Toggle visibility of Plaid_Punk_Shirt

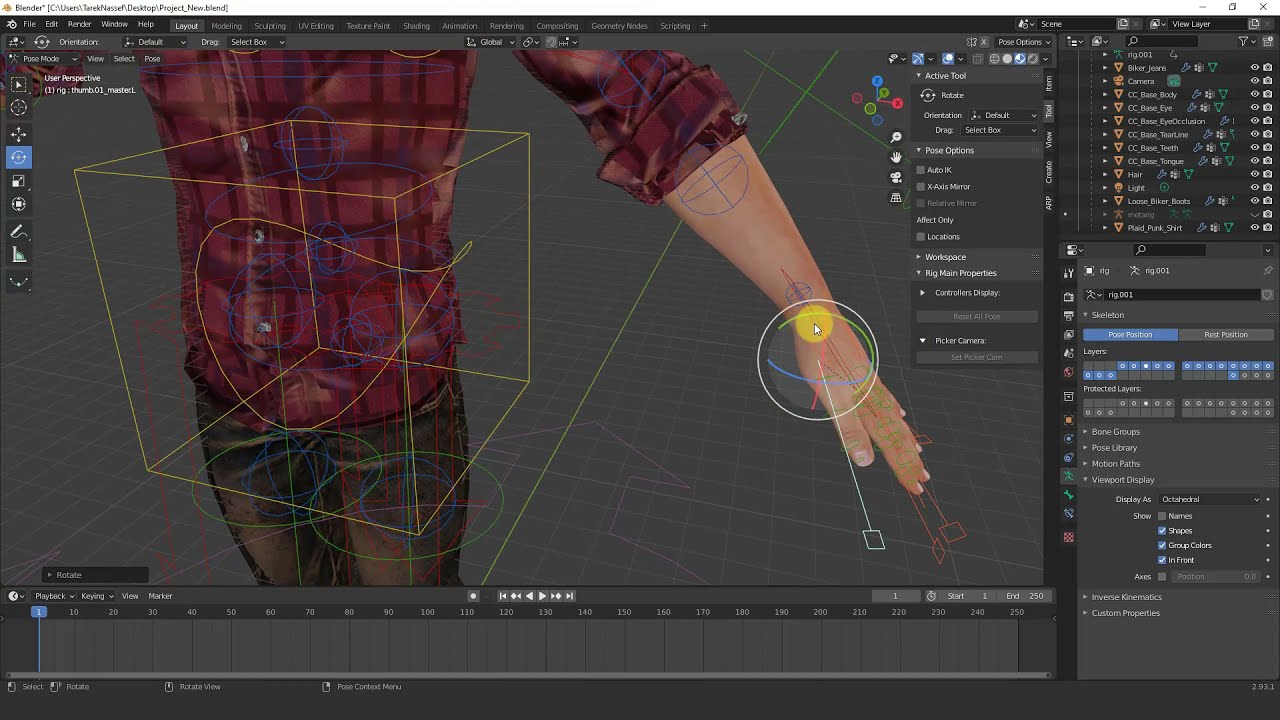click(x=1255, y=228)
